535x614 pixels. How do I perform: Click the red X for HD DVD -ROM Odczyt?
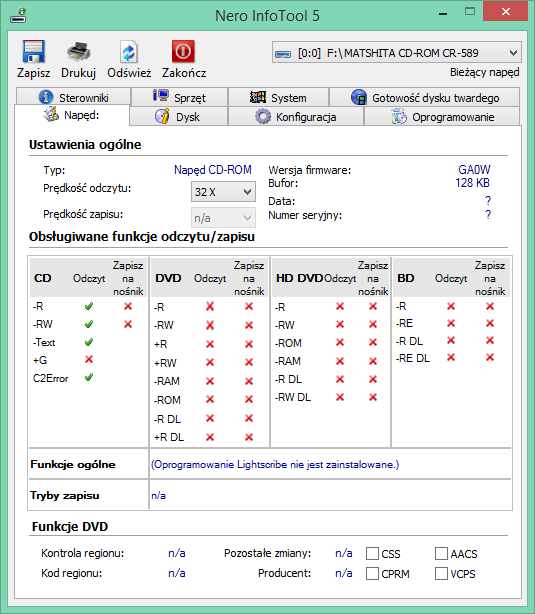tap(340, 342)
